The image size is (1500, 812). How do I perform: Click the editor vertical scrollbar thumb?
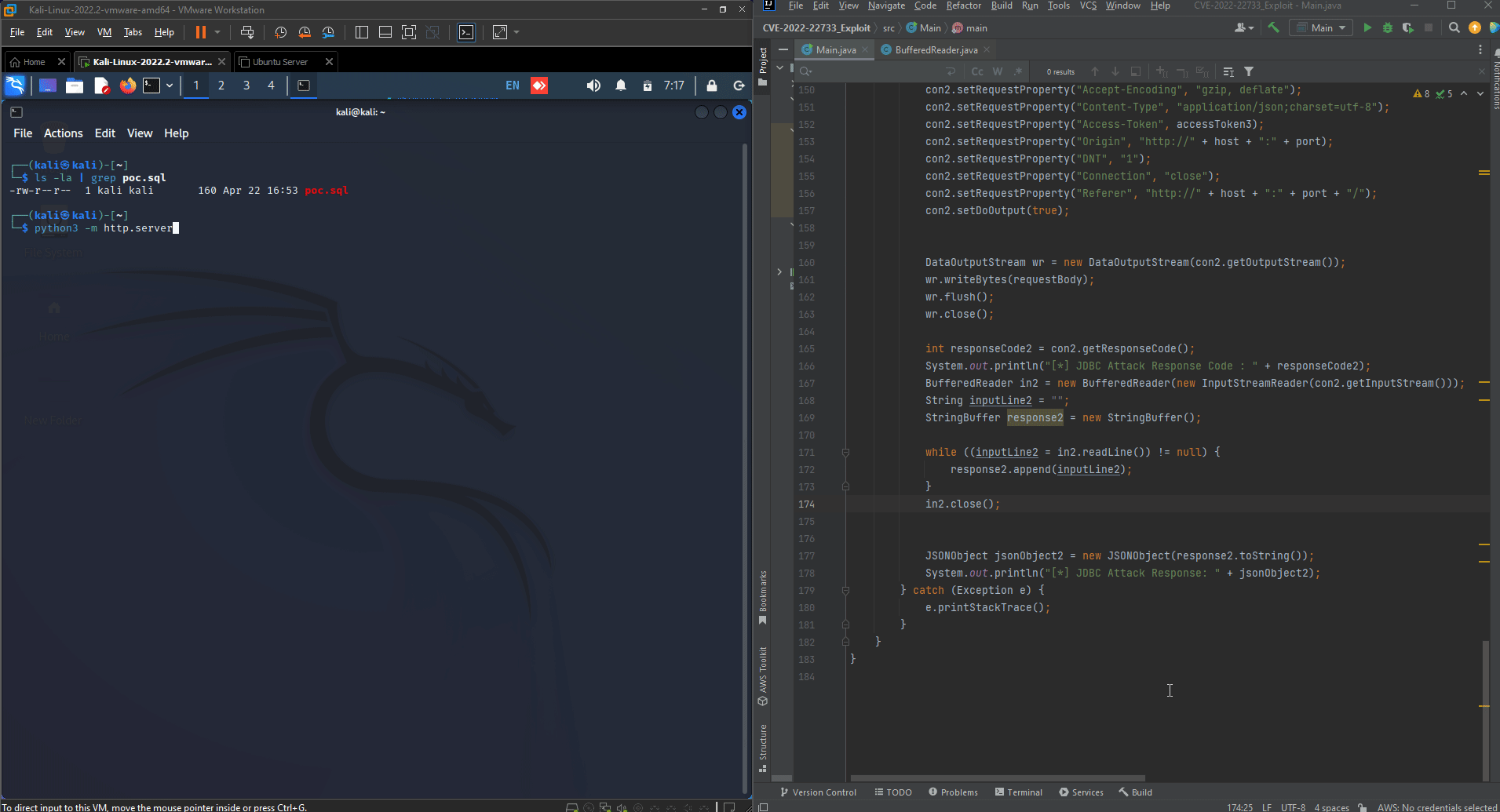(1485, 710)
